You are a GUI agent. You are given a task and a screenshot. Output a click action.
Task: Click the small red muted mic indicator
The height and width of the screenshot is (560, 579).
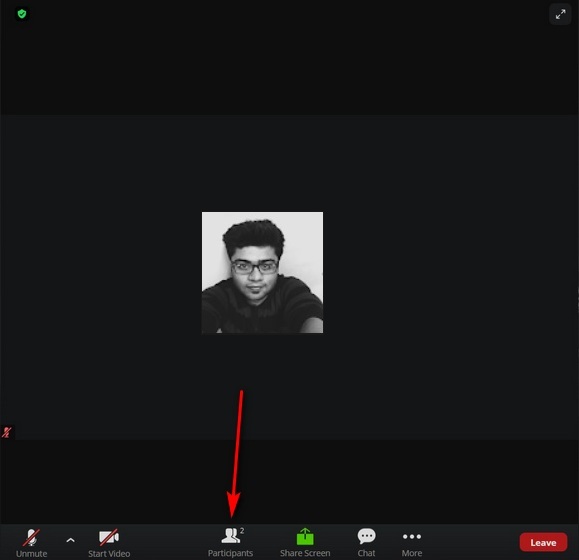pyautogui.click(x=7, y=432)
